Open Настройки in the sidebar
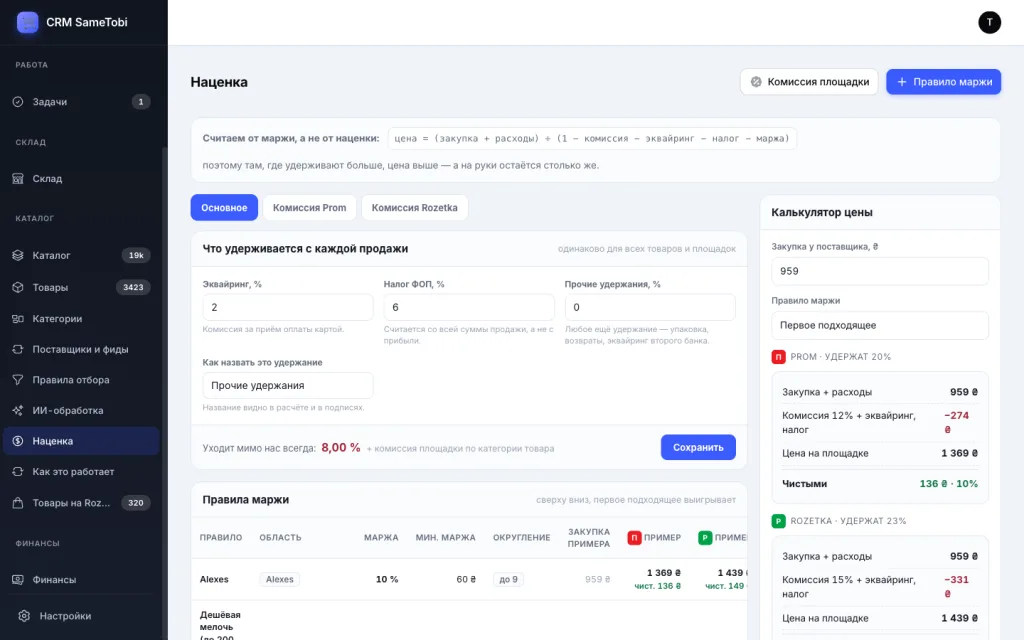 click(x=82, y=616)
